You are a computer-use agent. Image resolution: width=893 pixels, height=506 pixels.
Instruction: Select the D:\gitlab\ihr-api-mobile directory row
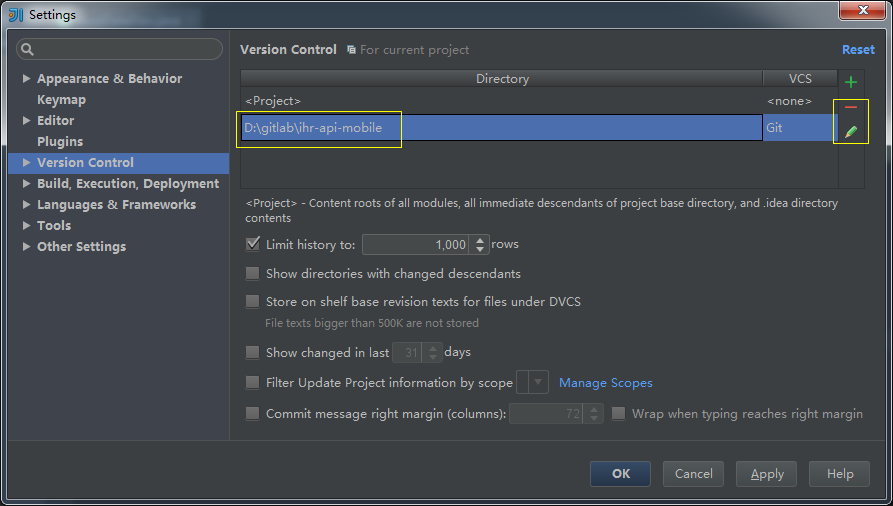click(502, 128)
